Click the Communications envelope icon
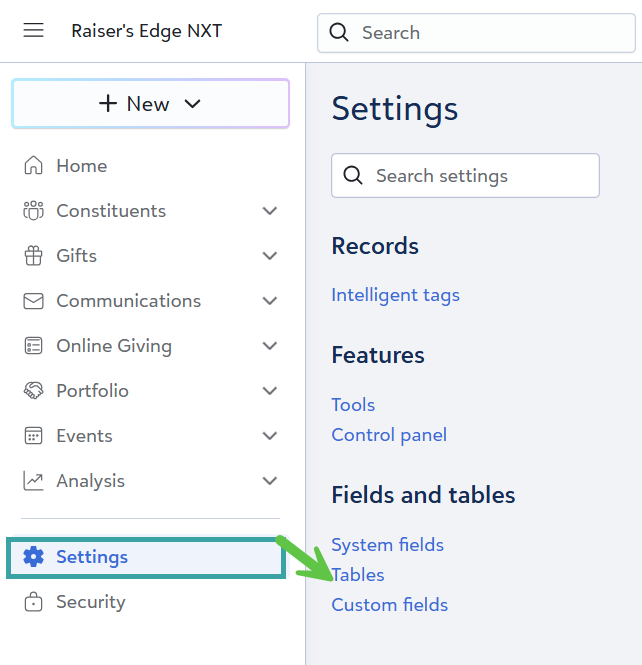 pyautogui.click(x=34, y=301)
